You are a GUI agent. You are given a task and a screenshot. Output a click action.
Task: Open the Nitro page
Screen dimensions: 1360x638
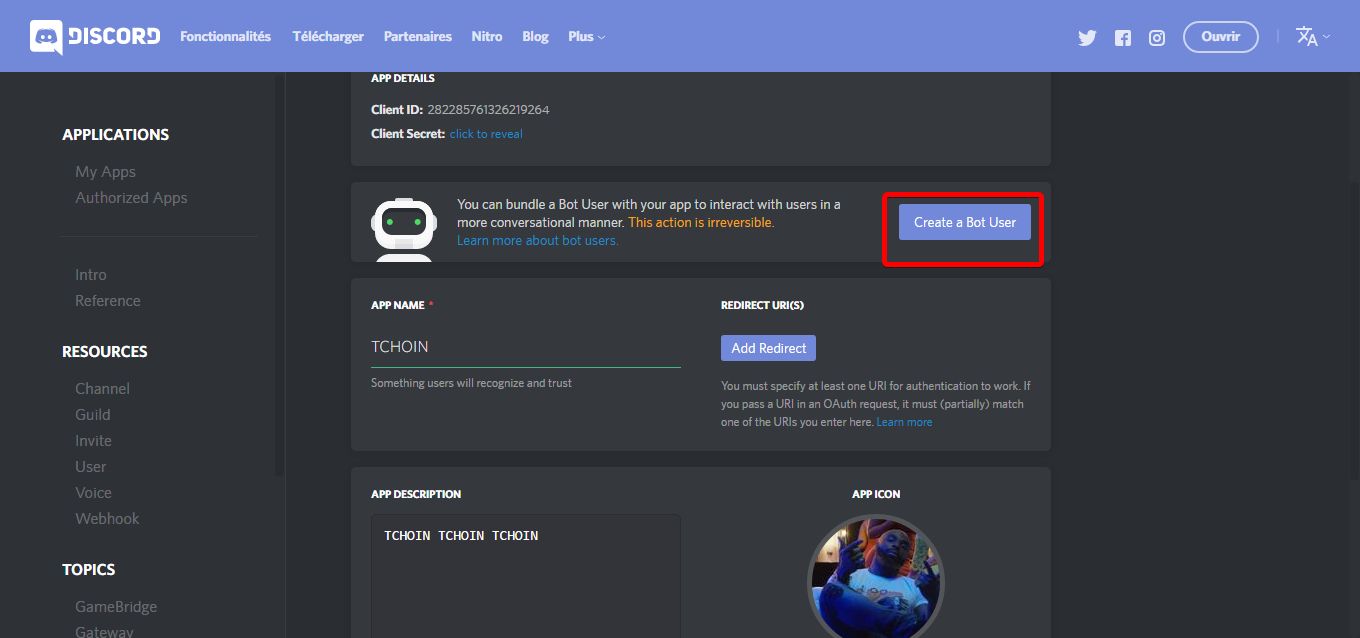click(487, 36)
